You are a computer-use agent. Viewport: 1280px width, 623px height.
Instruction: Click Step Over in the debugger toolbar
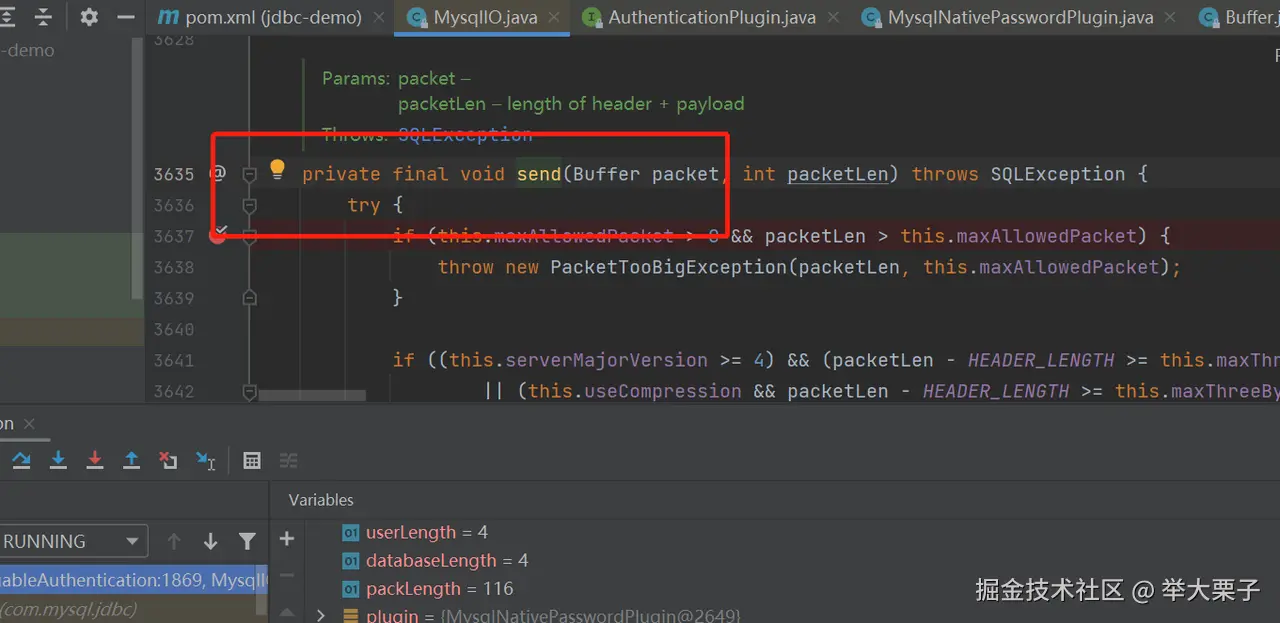tap(21, 460)
